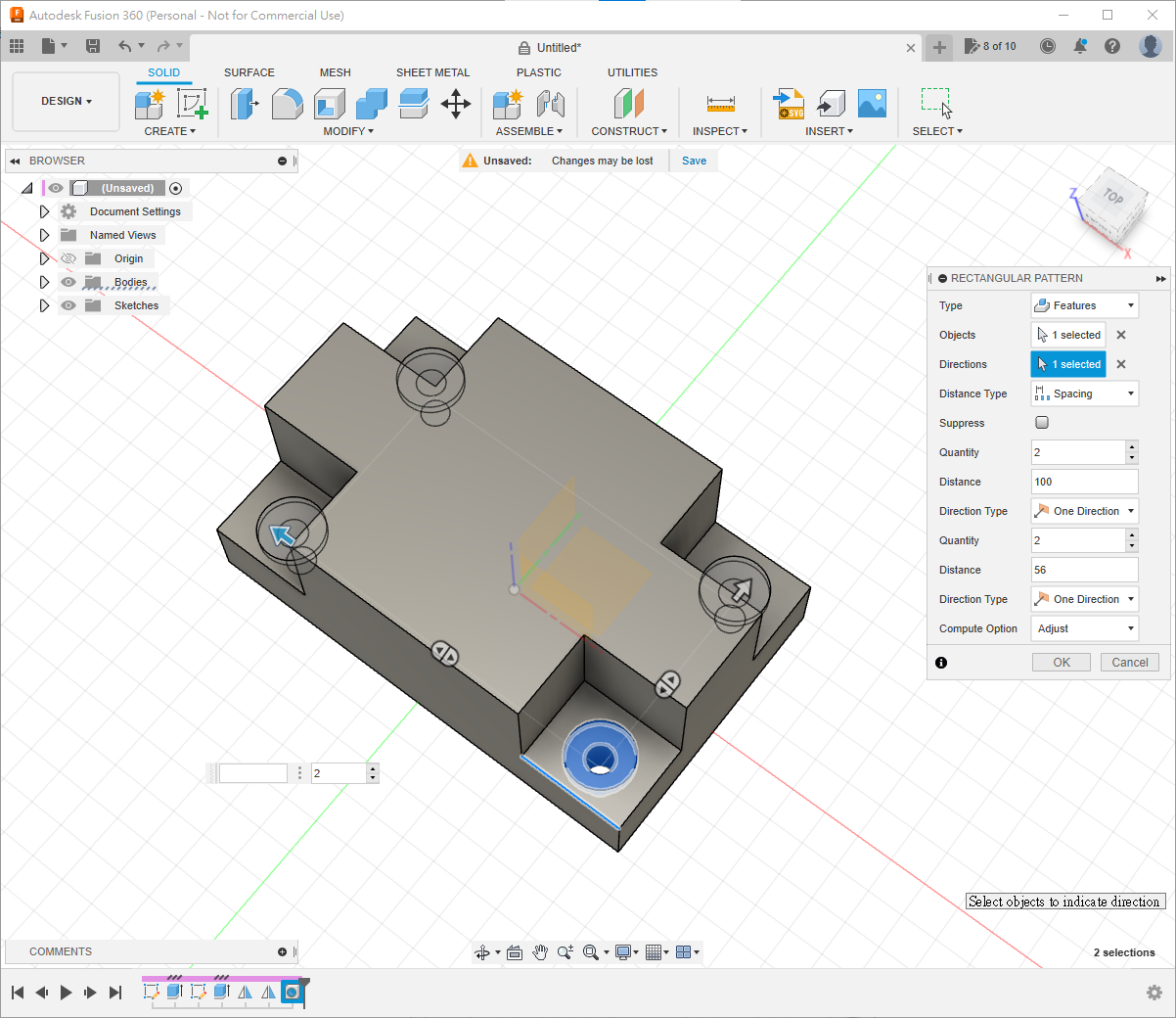Click the Offset Plane construct icon
Image resolution: width=1176 pixels, height=1018 pixels.
pyautogui.click(x=628, y=104)
